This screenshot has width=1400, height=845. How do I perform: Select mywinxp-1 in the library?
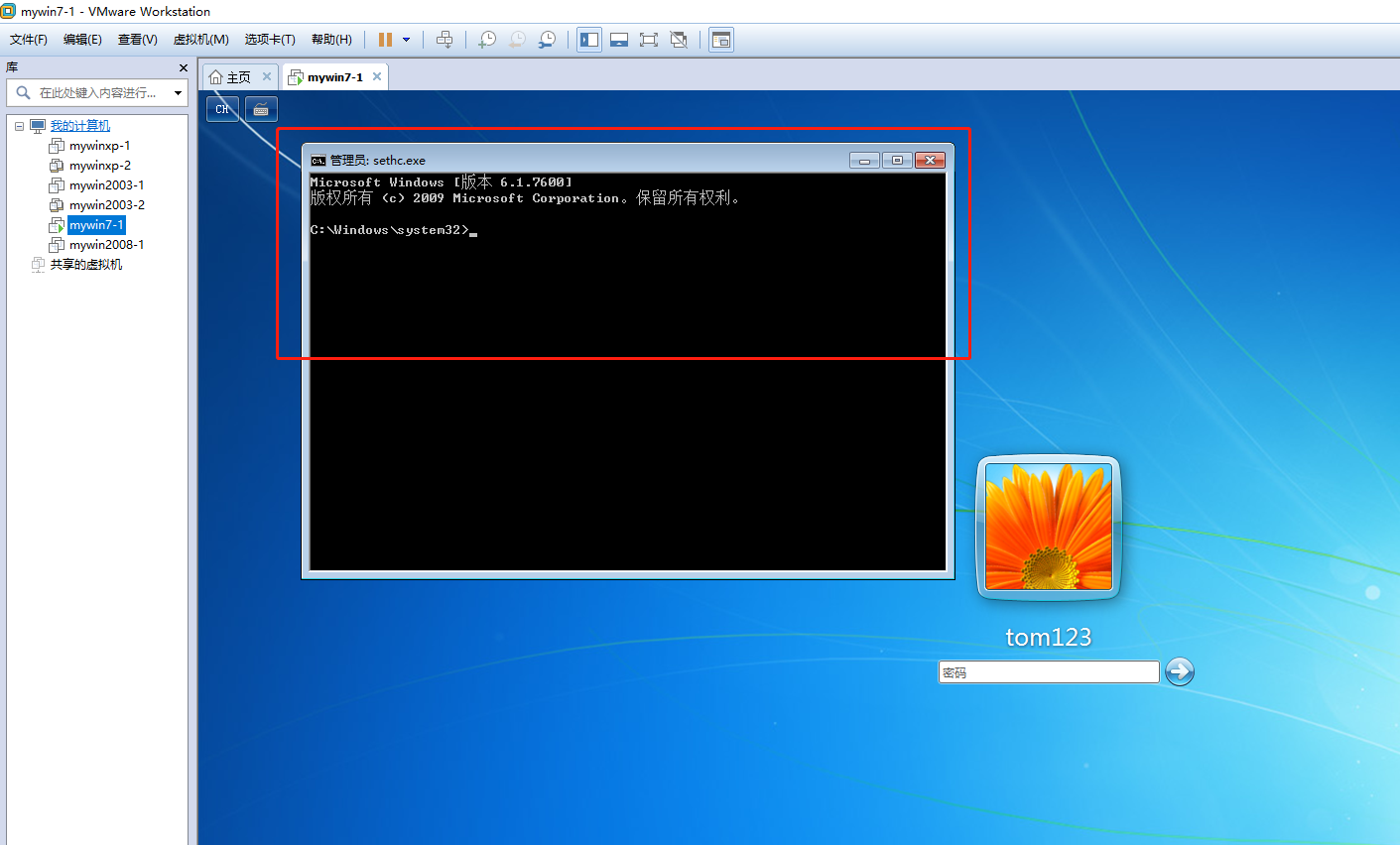(99, 146)
